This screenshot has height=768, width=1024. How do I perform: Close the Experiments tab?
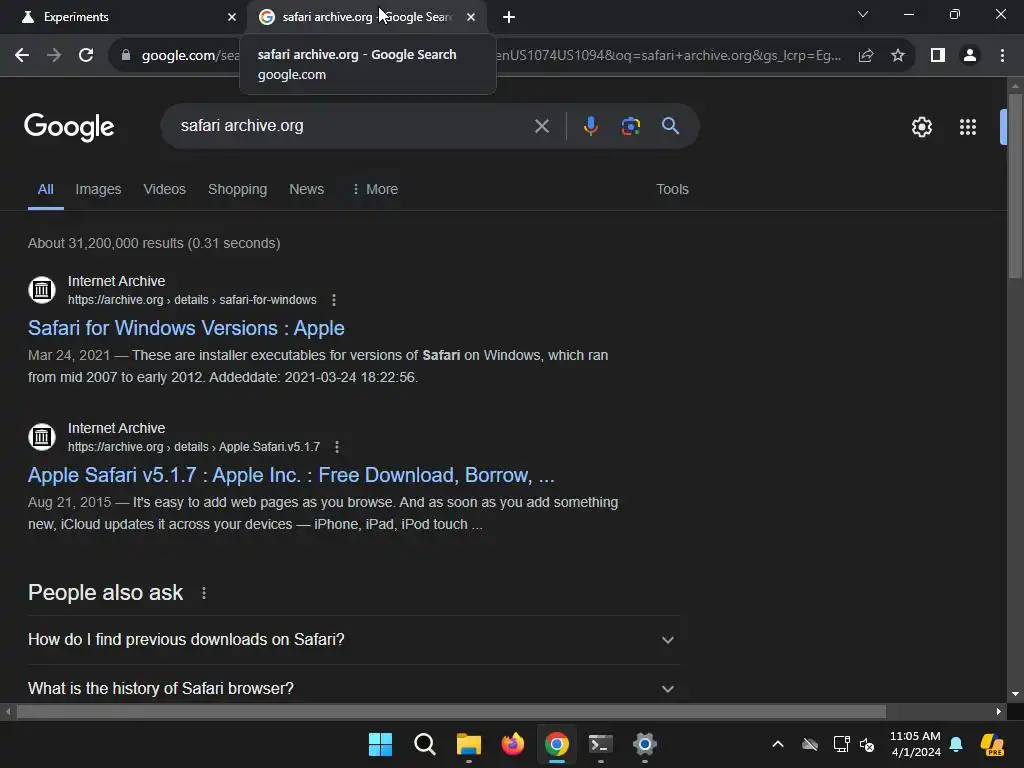point(232,17)
